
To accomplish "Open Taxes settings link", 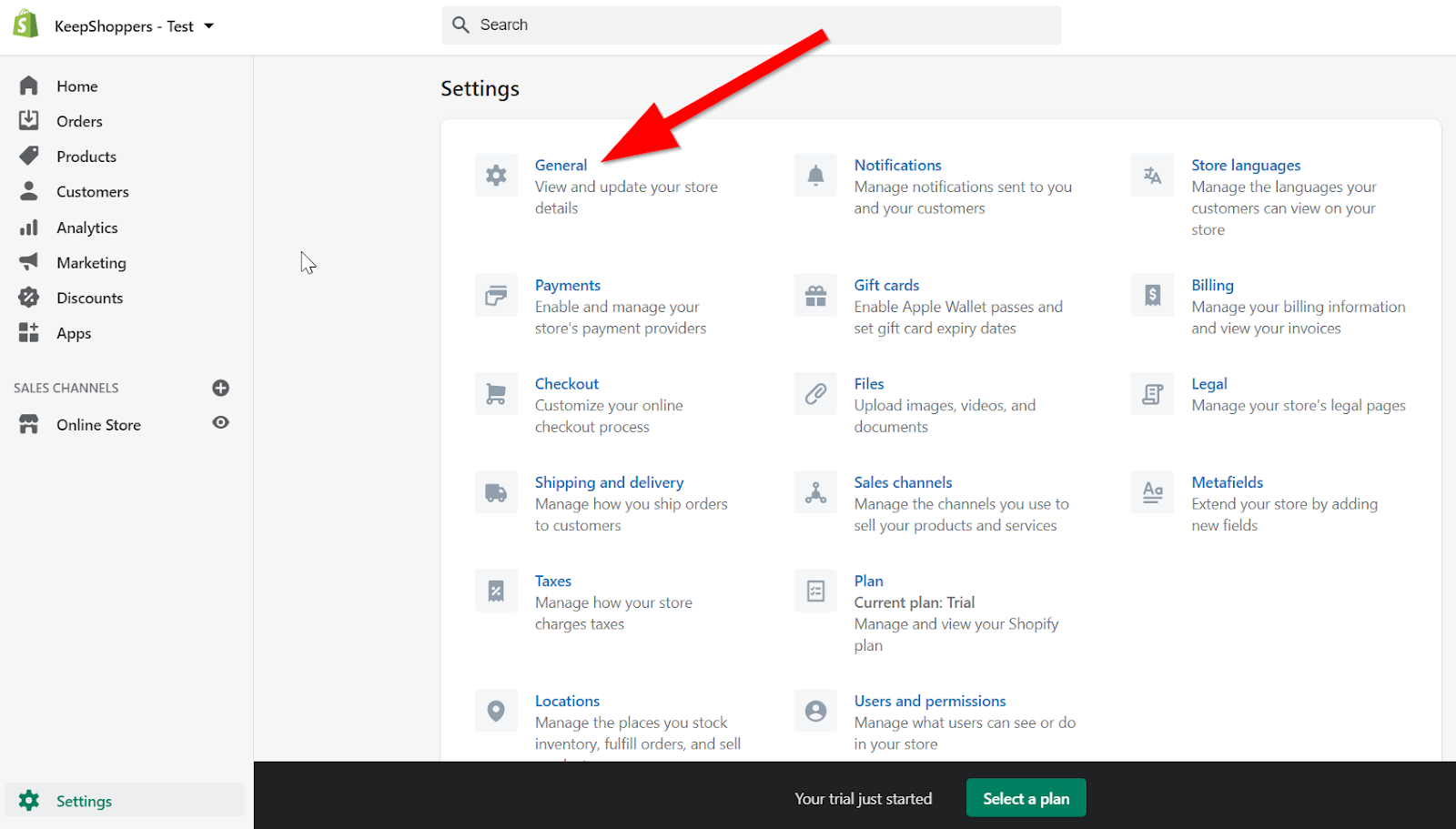I will (553, 581).
